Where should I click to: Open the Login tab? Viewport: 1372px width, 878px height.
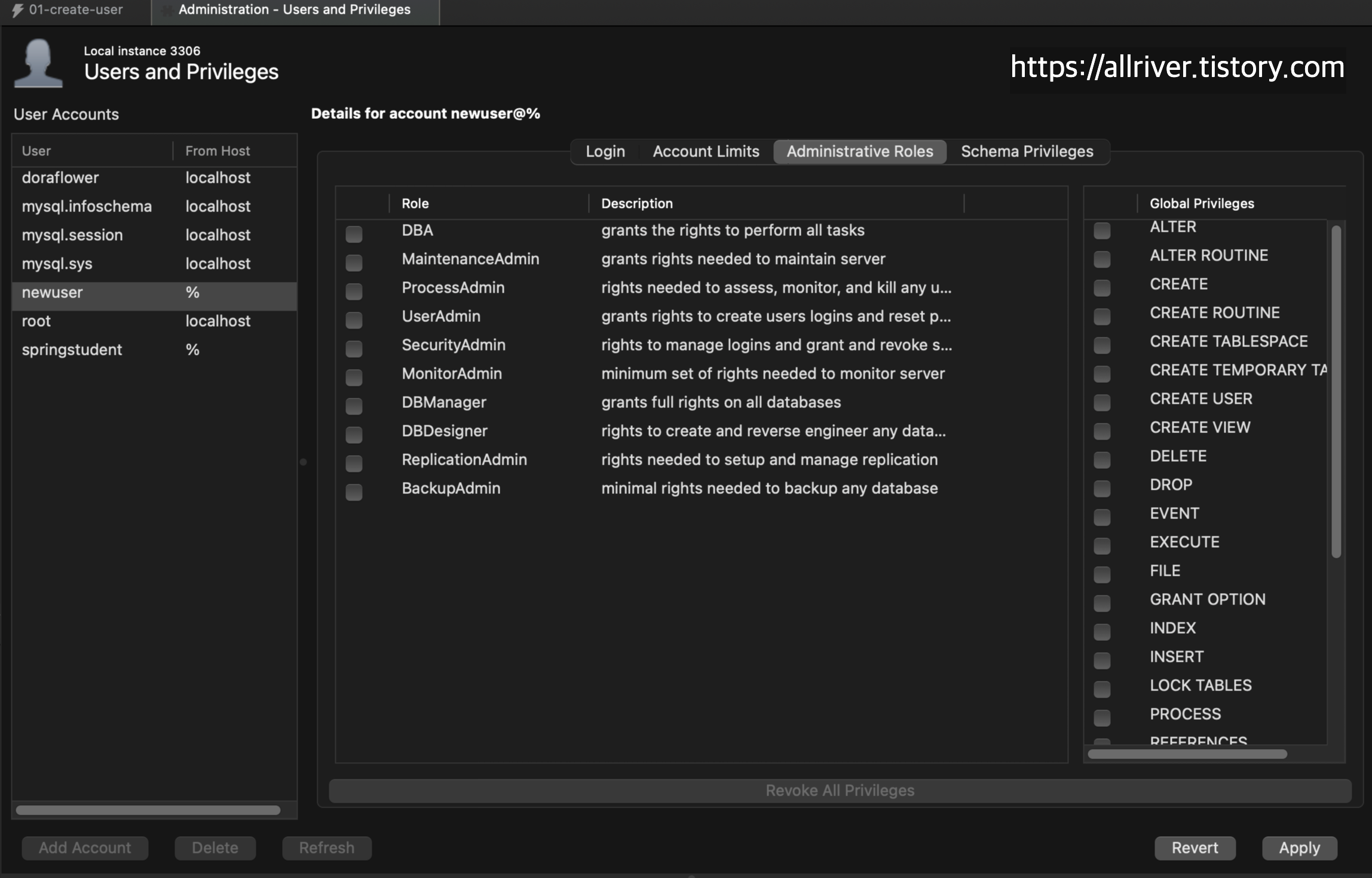(605, 152)
